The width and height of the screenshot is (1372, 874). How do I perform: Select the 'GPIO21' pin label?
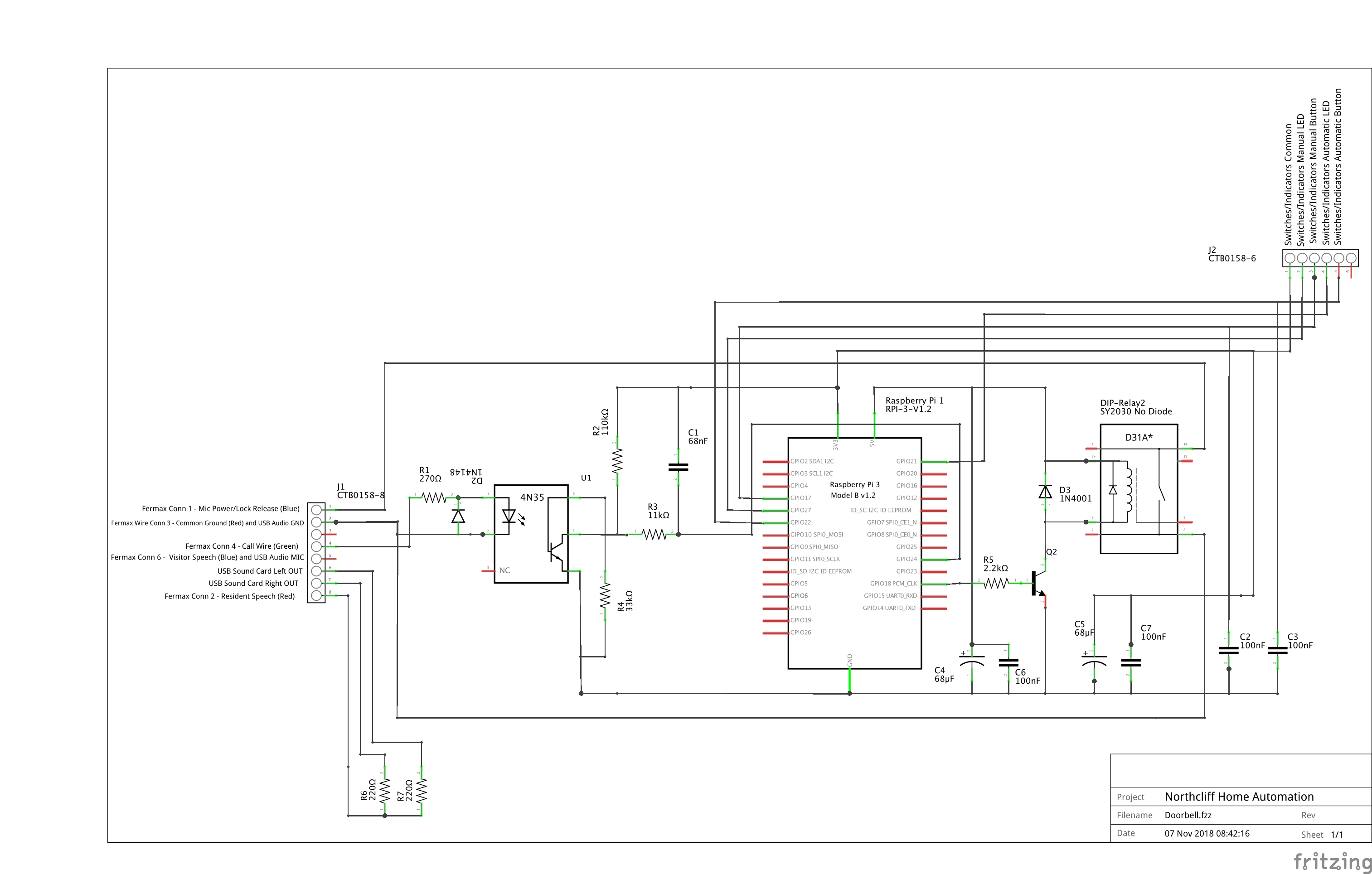pos(907,461)
